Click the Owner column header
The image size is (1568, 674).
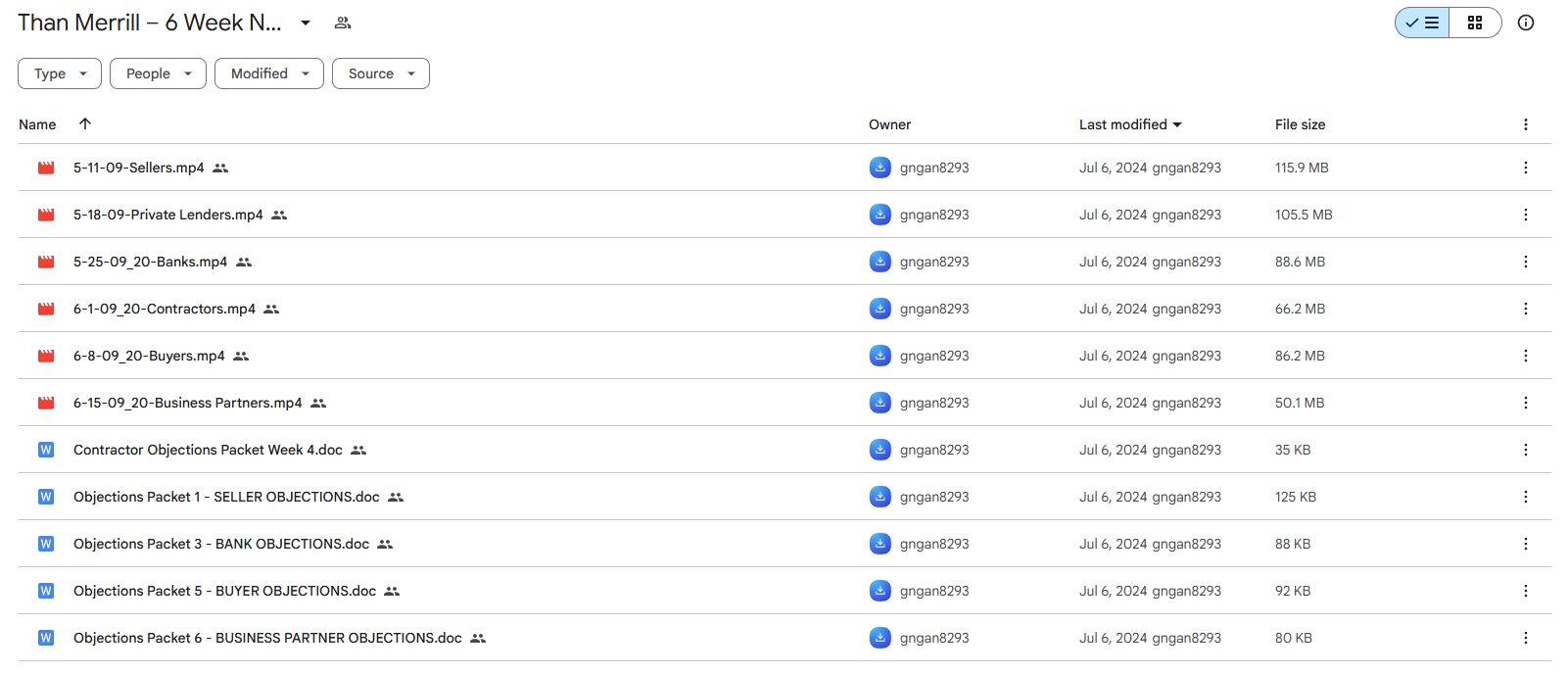point(889,124)
